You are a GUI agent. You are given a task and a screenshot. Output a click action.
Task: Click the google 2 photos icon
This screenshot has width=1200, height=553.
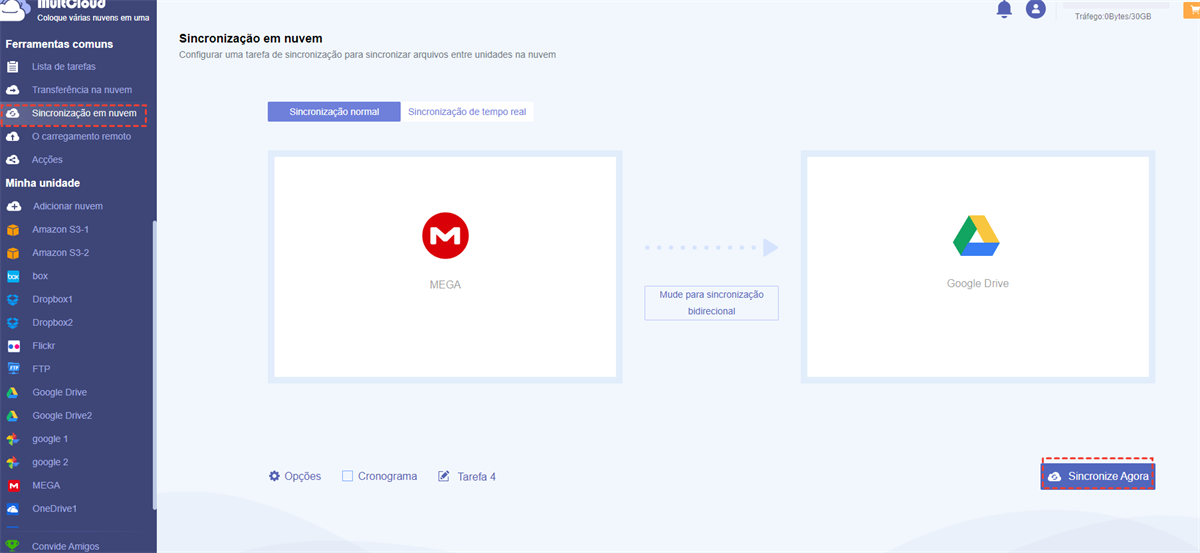(13, 463)
